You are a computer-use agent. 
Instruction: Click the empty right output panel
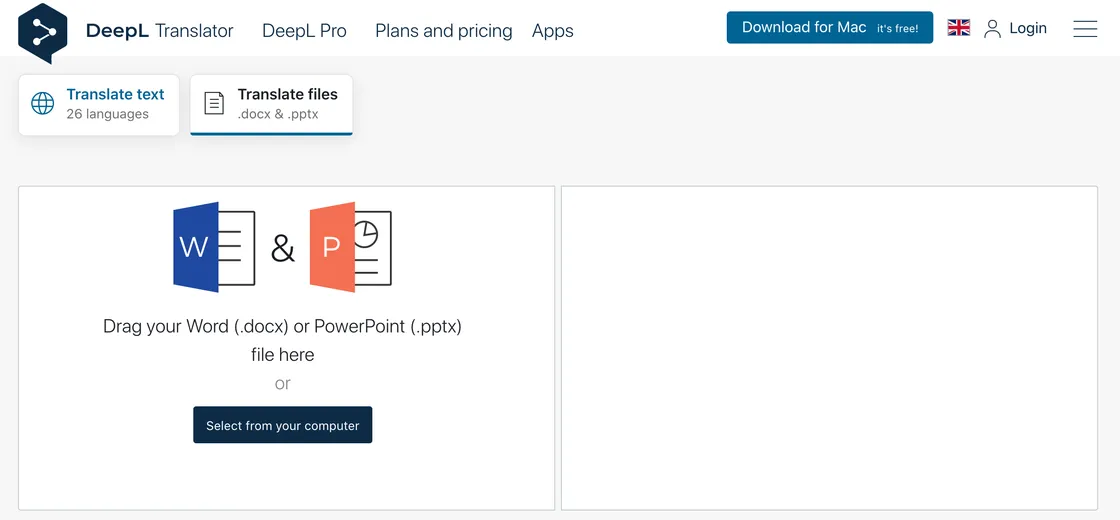tap(829, 348)
